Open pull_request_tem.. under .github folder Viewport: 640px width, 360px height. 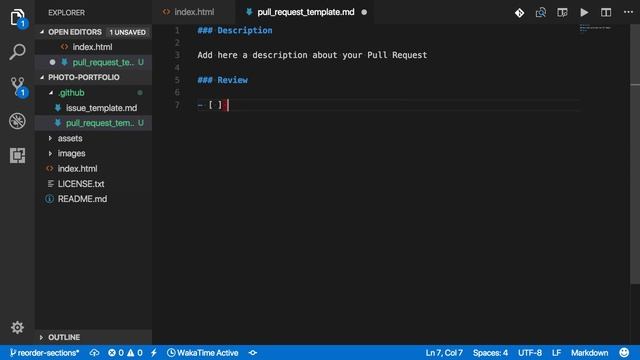tap(93, 123)
